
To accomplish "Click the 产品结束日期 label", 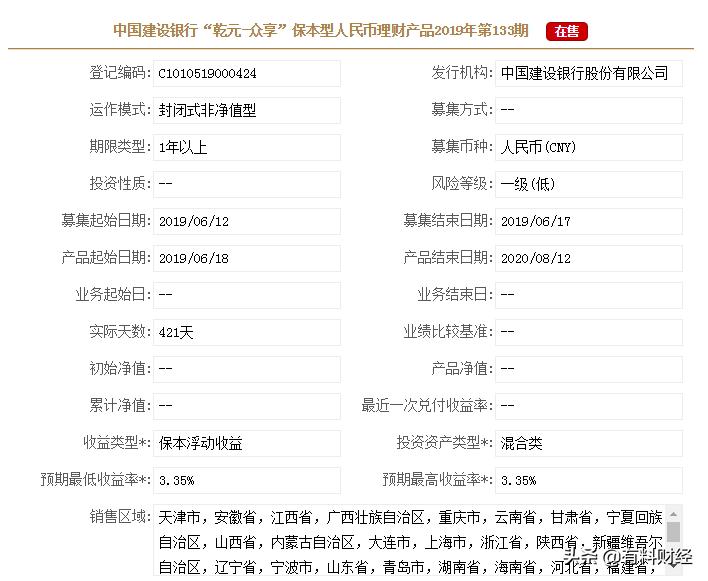I will pyautogui.click(x=448, y=258).
